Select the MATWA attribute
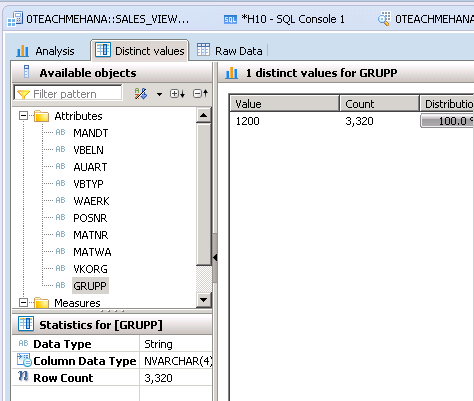 click(x=92, y=252)
